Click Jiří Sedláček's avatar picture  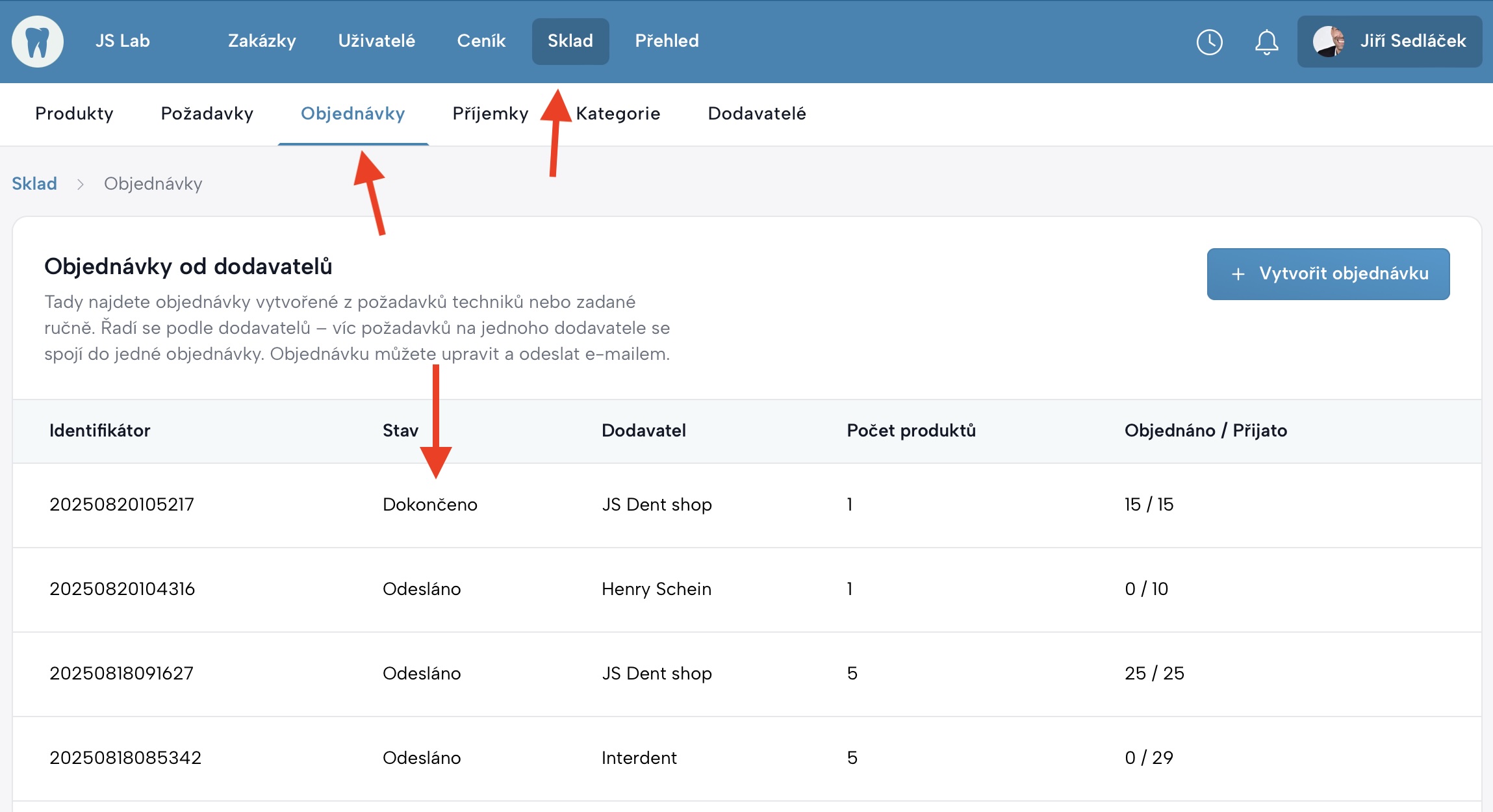(1329, 42)
